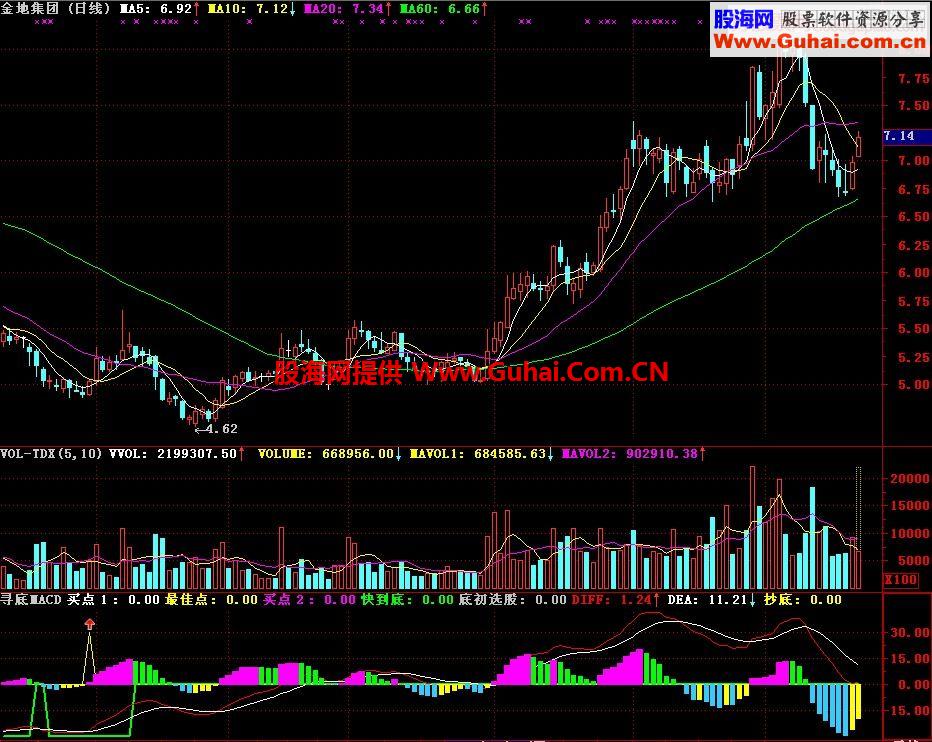Select the MA5: 6.92 indicator label
The height and width of the screenshot is (742, 932).
160,8
